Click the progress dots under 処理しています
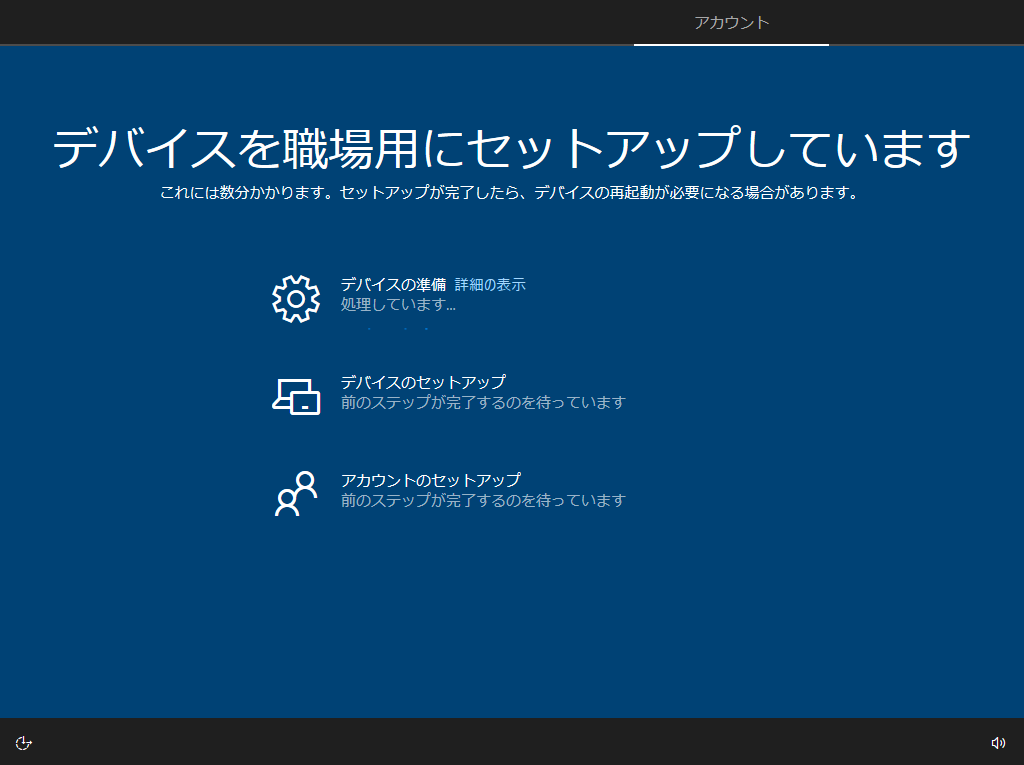Image resolution: width=1024 pixels, height=765 pixels. tap(398, 329)
